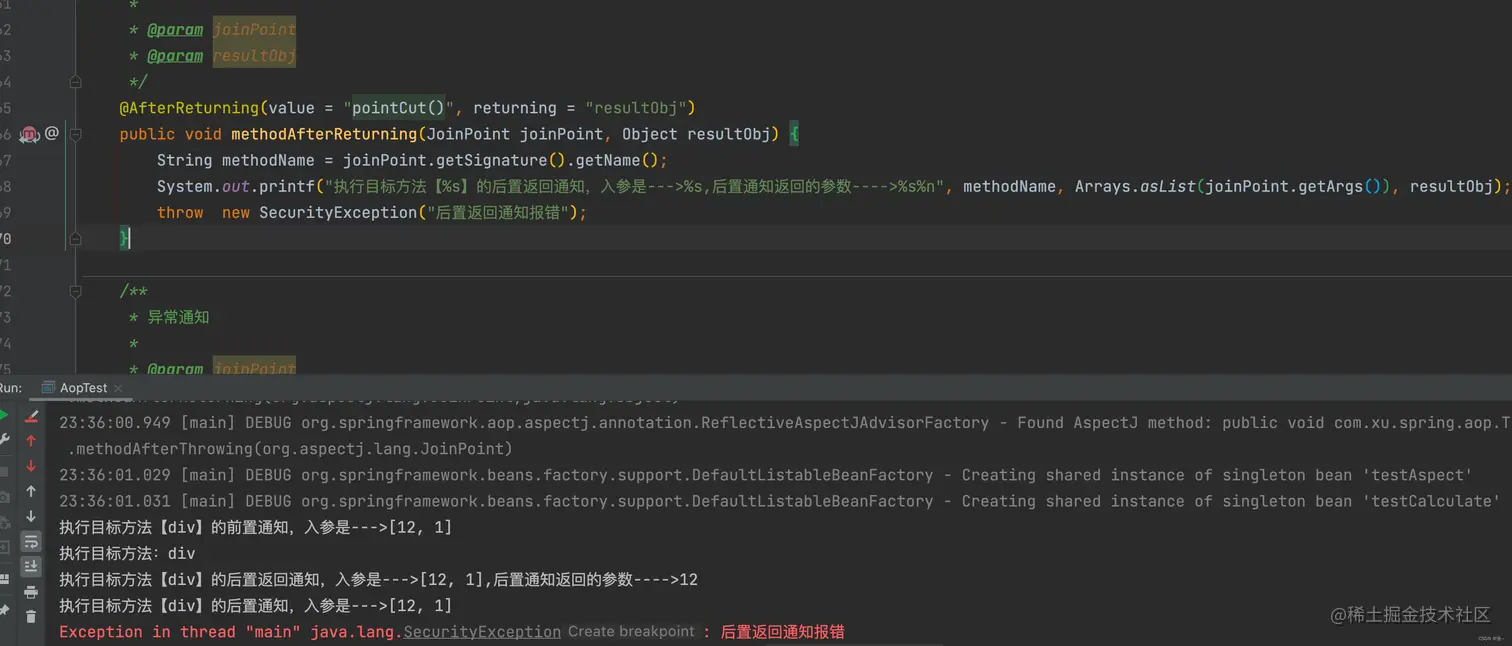This screenshot has height=646, width=1512.
Task: Click the "resultObj" returning value string
Action: click(635, 108)
